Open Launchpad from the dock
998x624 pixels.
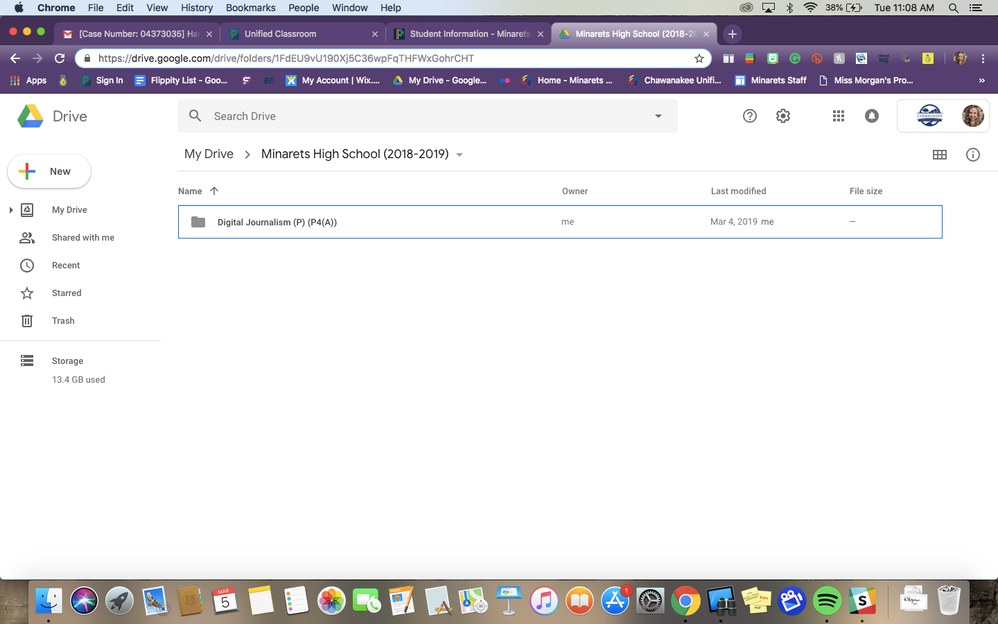point(119,600)
